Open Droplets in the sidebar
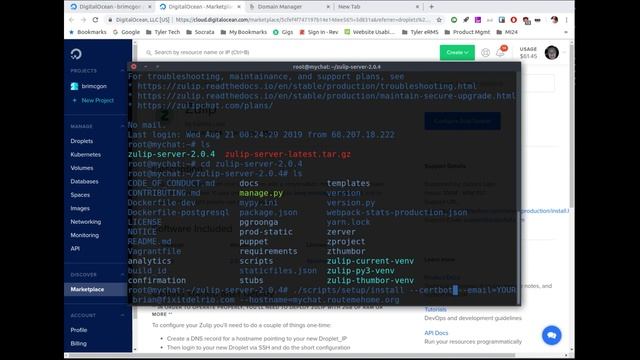 click(x=82, y=141)
